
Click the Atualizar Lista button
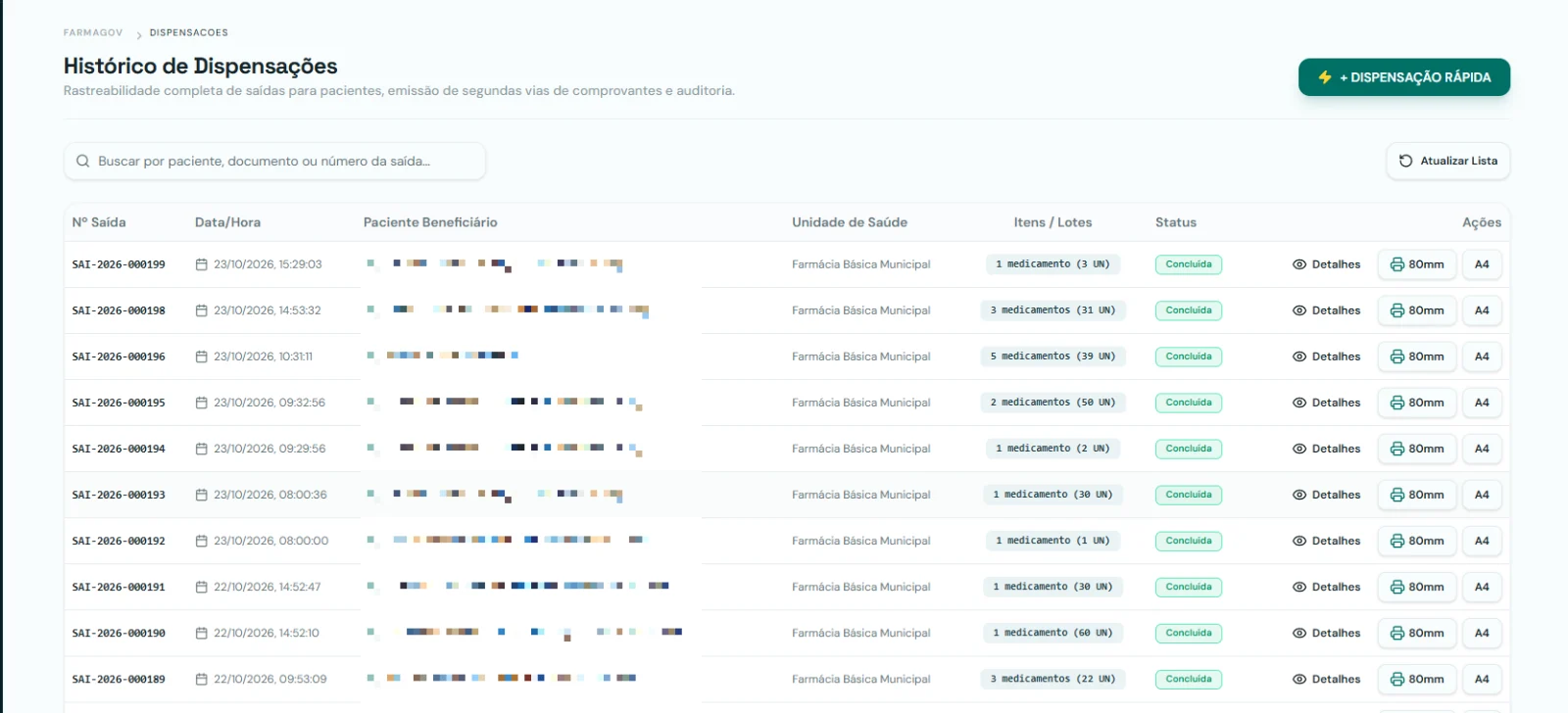tap(1447, 161)
